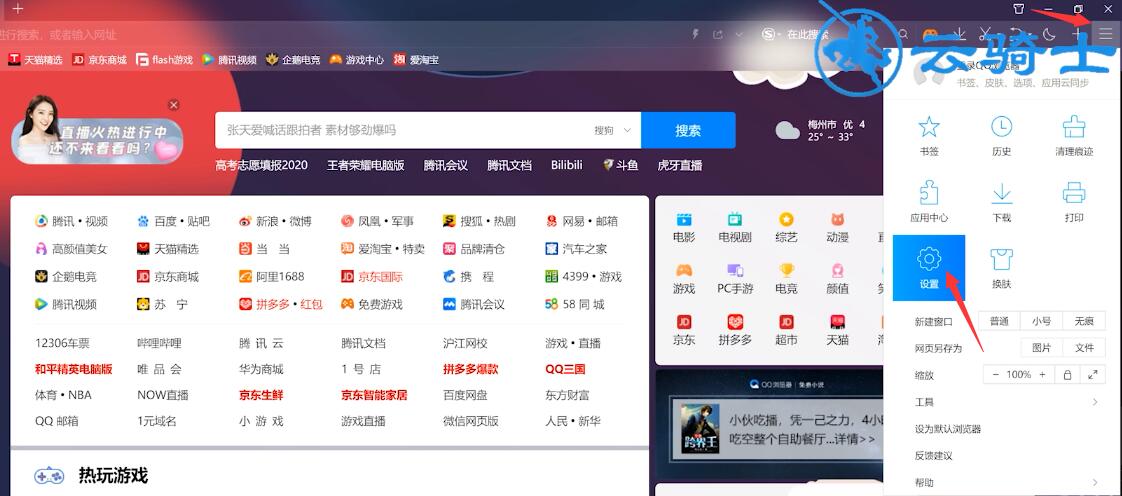Screen dimensions: 1122x496
Task: Open the Bilibili quick link
Action: [567, 165]
